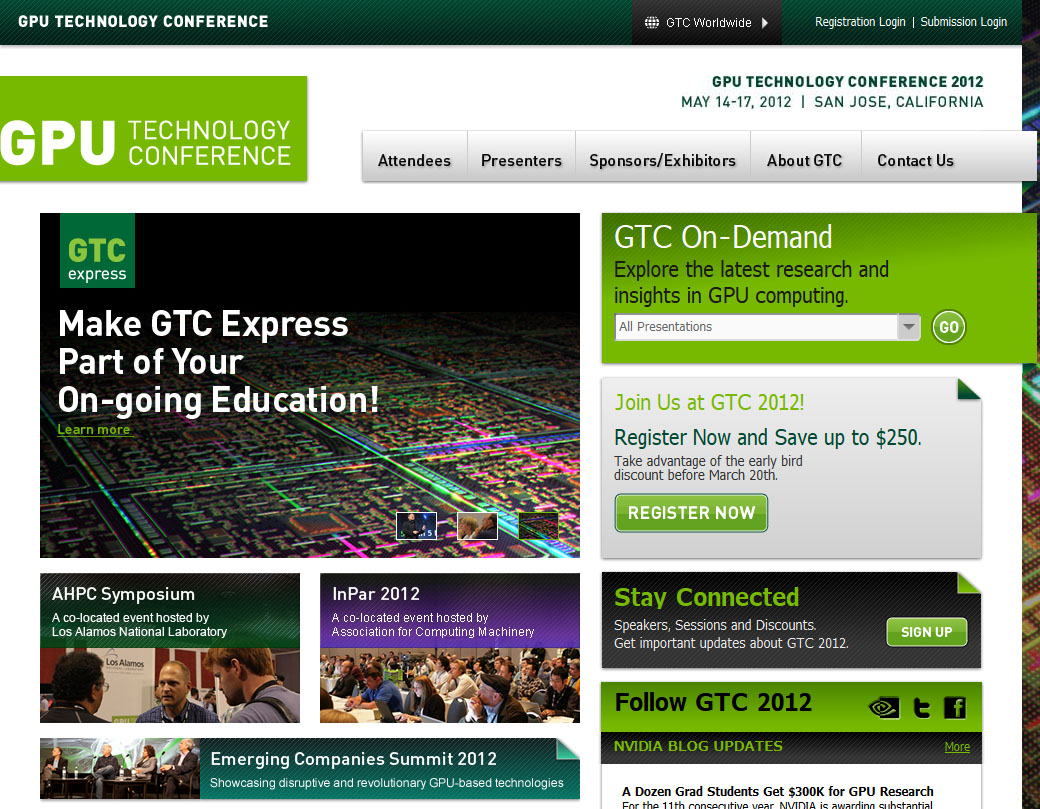Open the Emerging Companies Summit 2012 banner

[310, 769]
